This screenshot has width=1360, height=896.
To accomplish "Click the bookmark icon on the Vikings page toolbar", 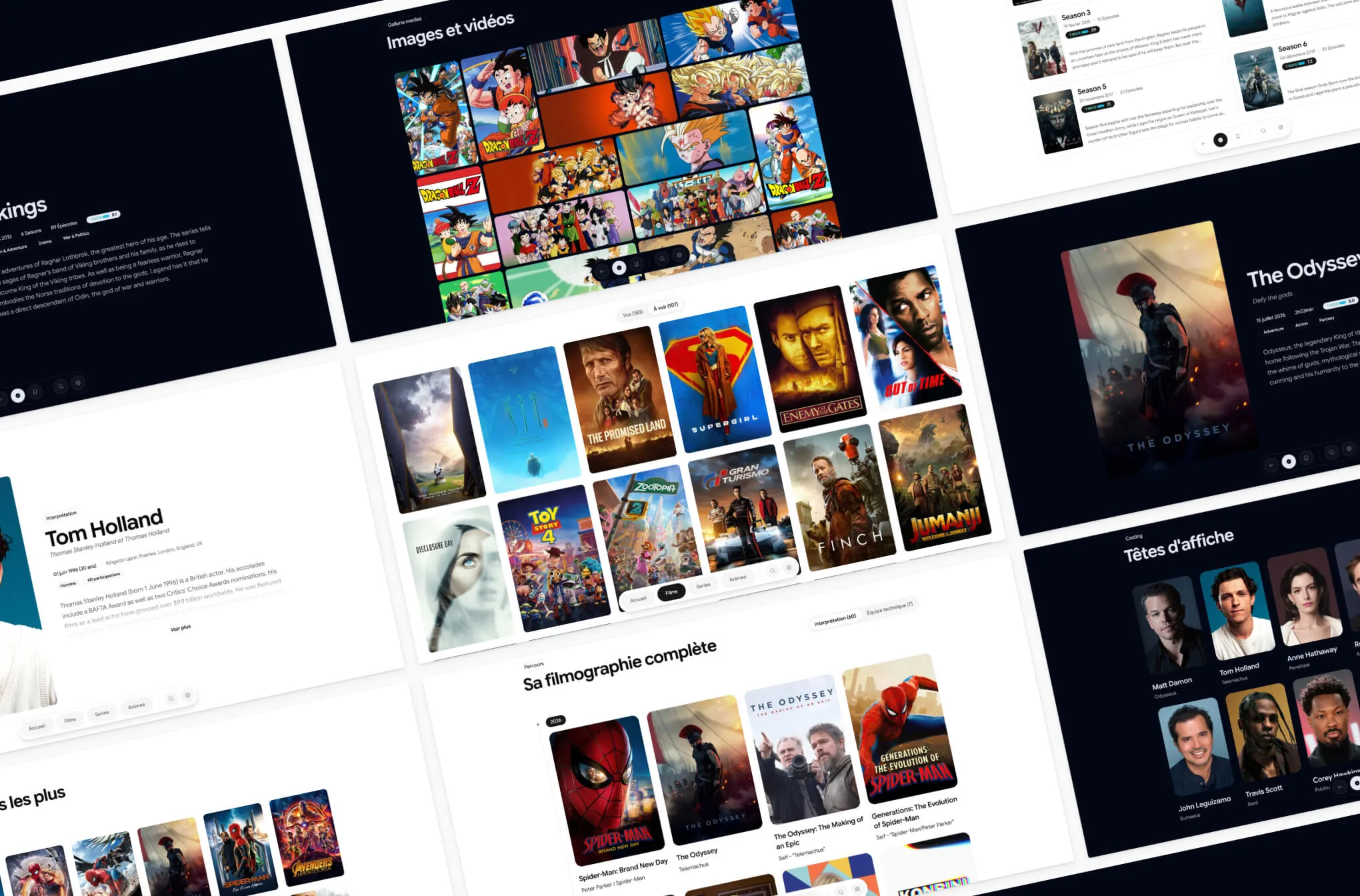I will click(x=35, y=391).
